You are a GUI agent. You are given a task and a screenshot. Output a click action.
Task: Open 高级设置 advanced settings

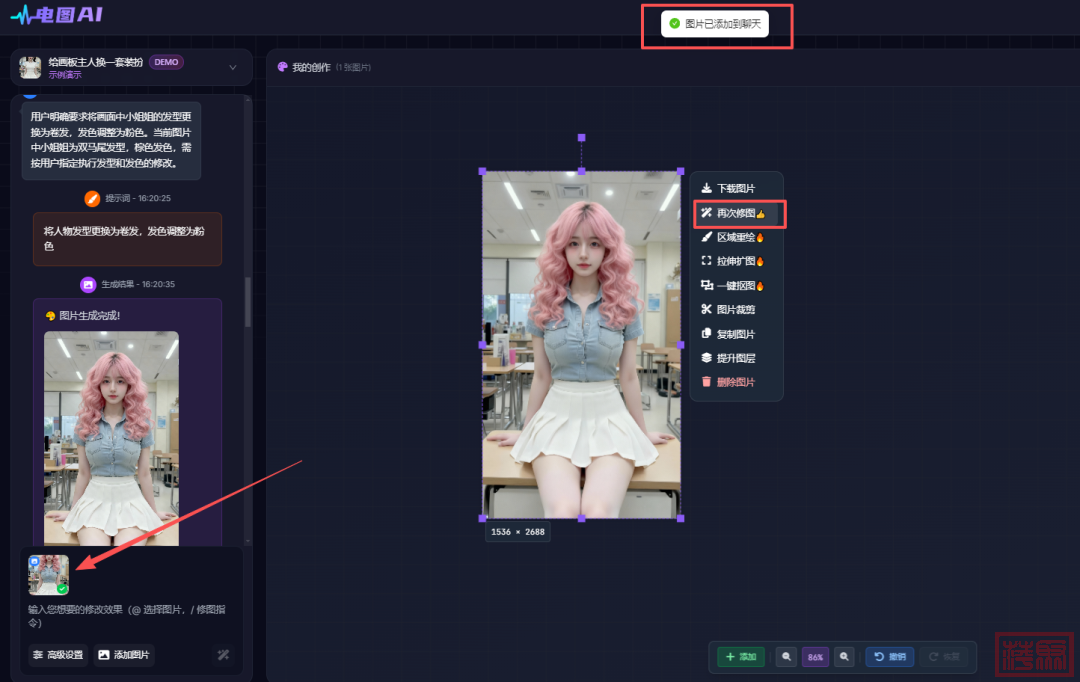point(58,655)
